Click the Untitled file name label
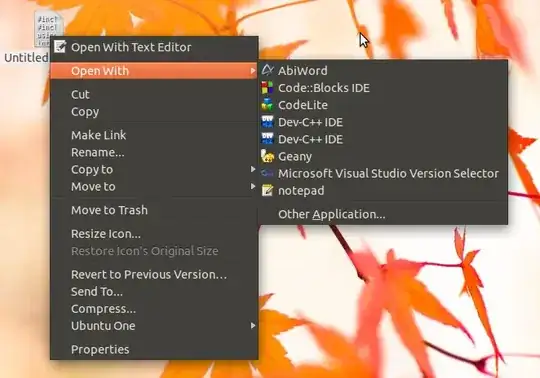 click(x=26, y=57)
